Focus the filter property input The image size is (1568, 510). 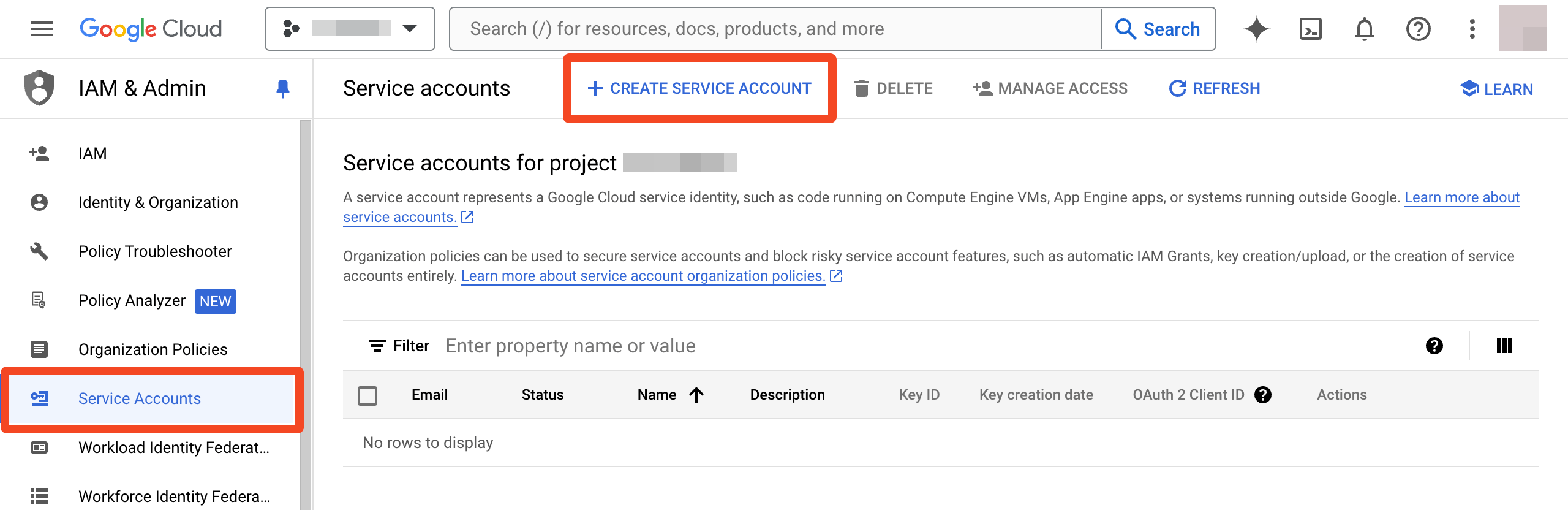click(x=919, y=346)
